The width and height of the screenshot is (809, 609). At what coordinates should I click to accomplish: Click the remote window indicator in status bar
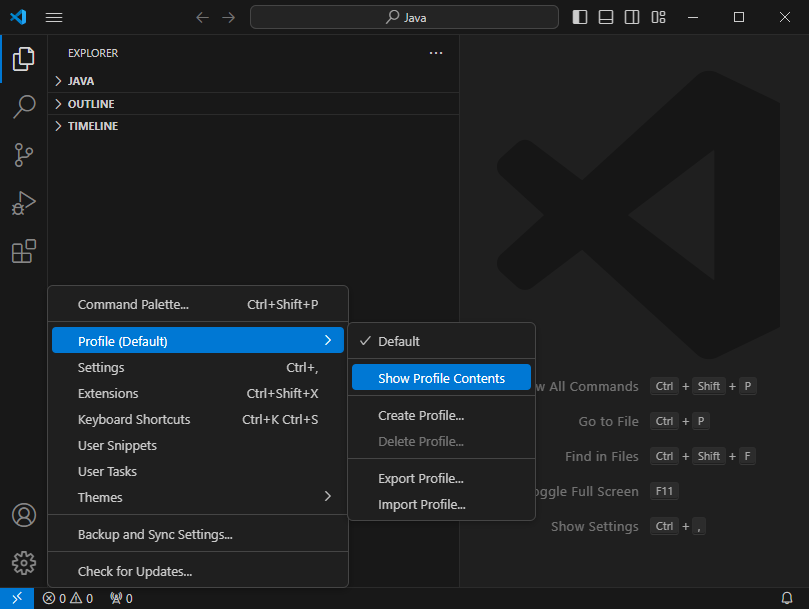17,598
